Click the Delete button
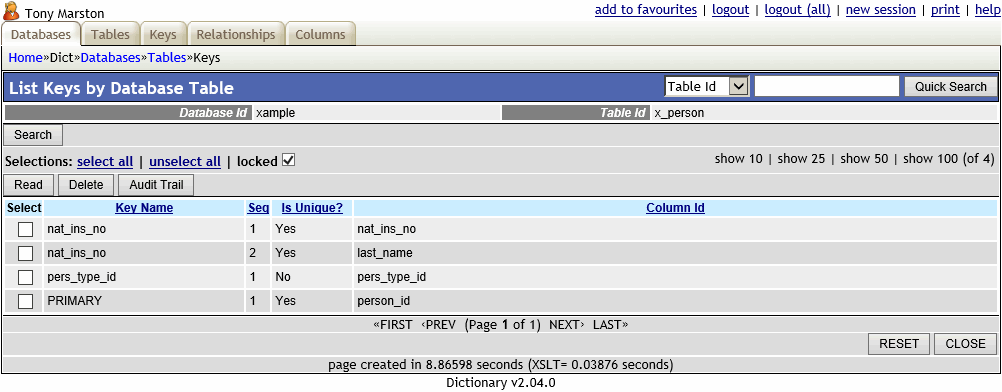The image size is (1002, 392). (x=86, y=185)
